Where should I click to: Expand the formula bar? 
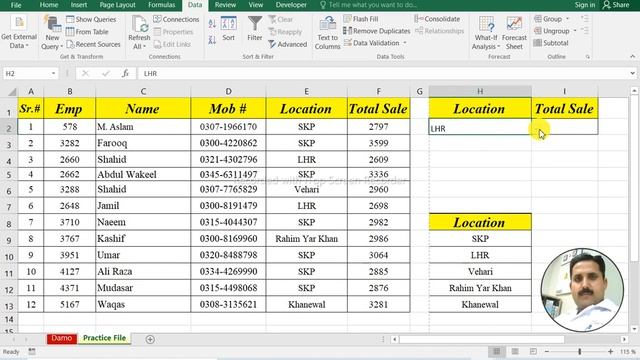(x=633, y=73)
